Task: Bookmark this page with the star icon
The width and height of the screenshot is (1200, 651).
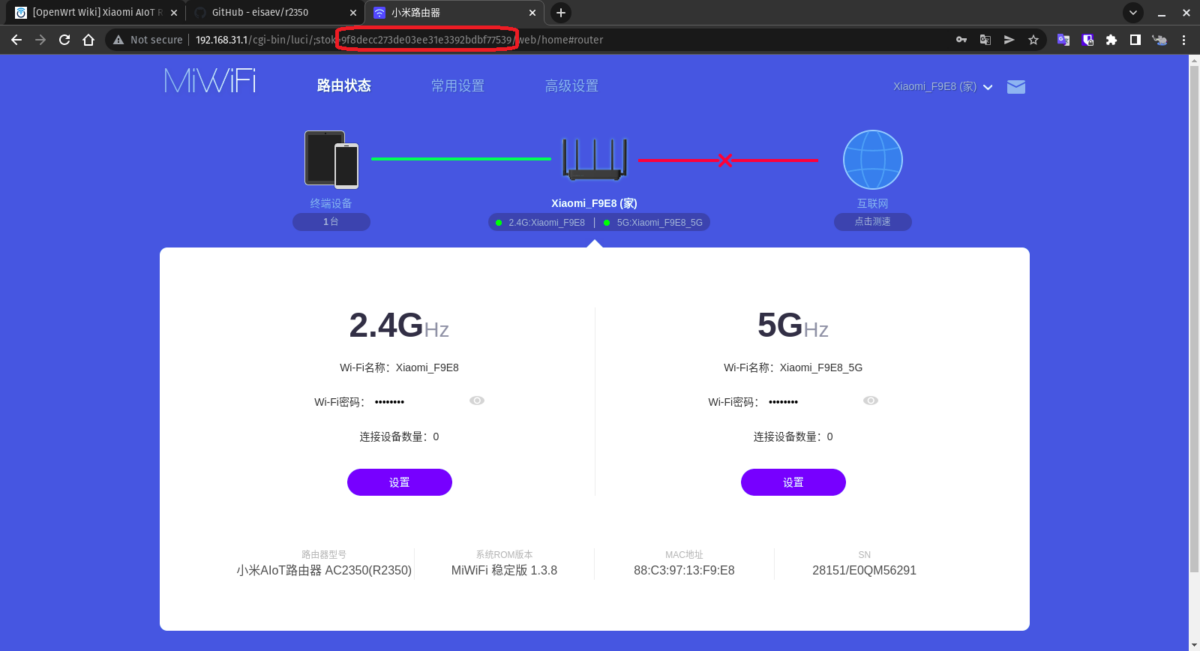Action: 1033,40
